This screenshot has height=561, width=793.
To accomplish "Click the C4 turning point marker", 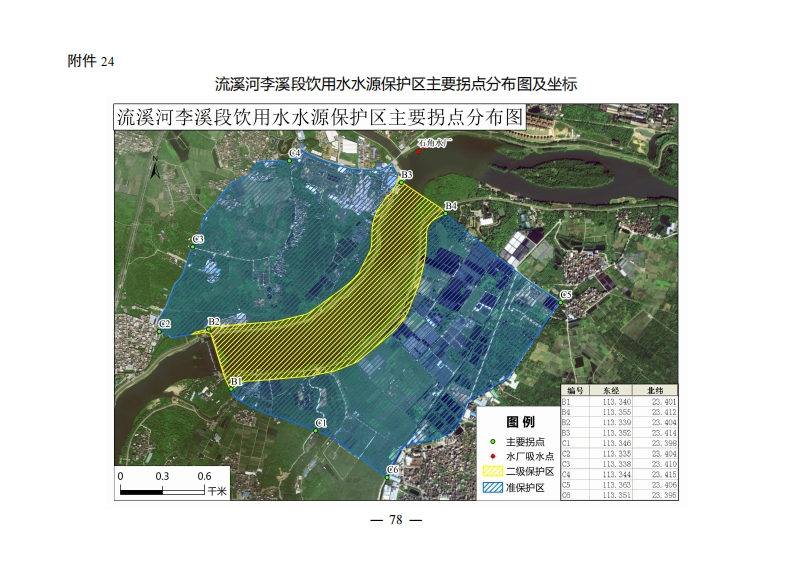I will pyautogui.click(x=291, y=158).
